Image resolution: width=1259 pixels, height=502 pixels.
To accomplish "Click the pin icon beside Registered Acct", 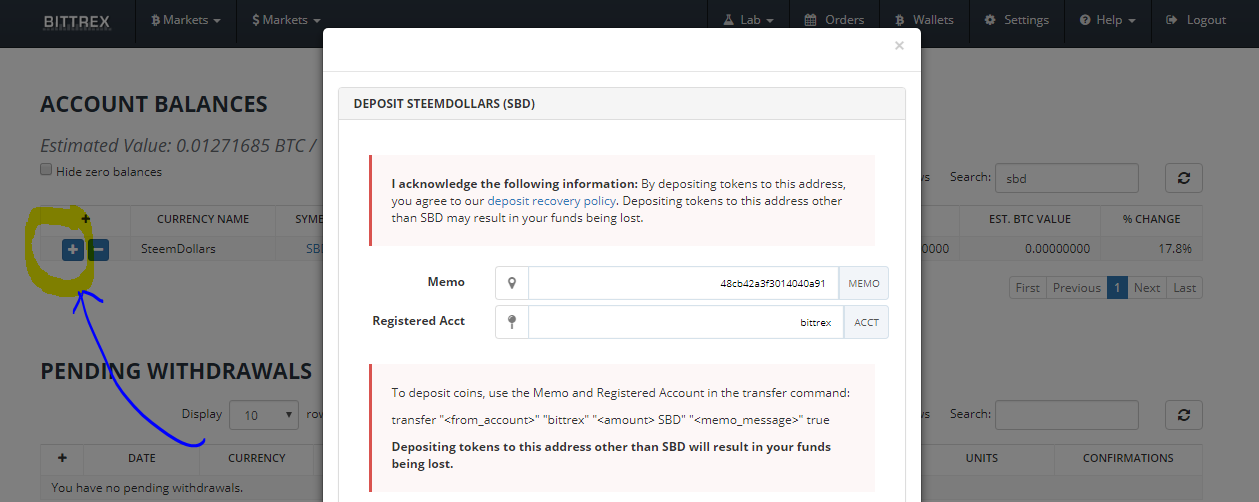I will pos(512,322).
